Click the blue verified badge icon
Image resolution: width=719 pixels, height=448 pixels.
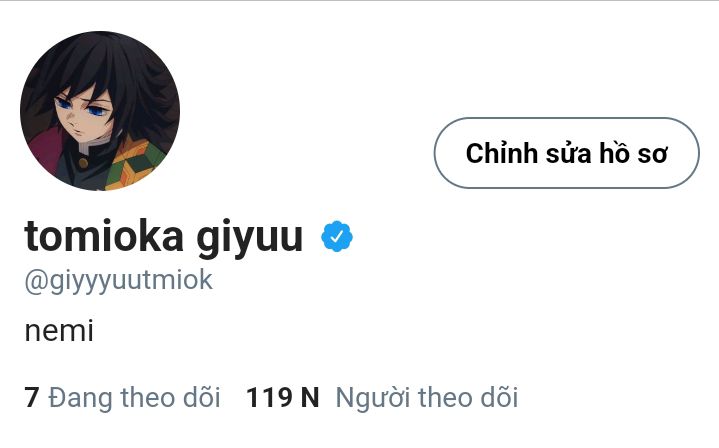(337, 237)
